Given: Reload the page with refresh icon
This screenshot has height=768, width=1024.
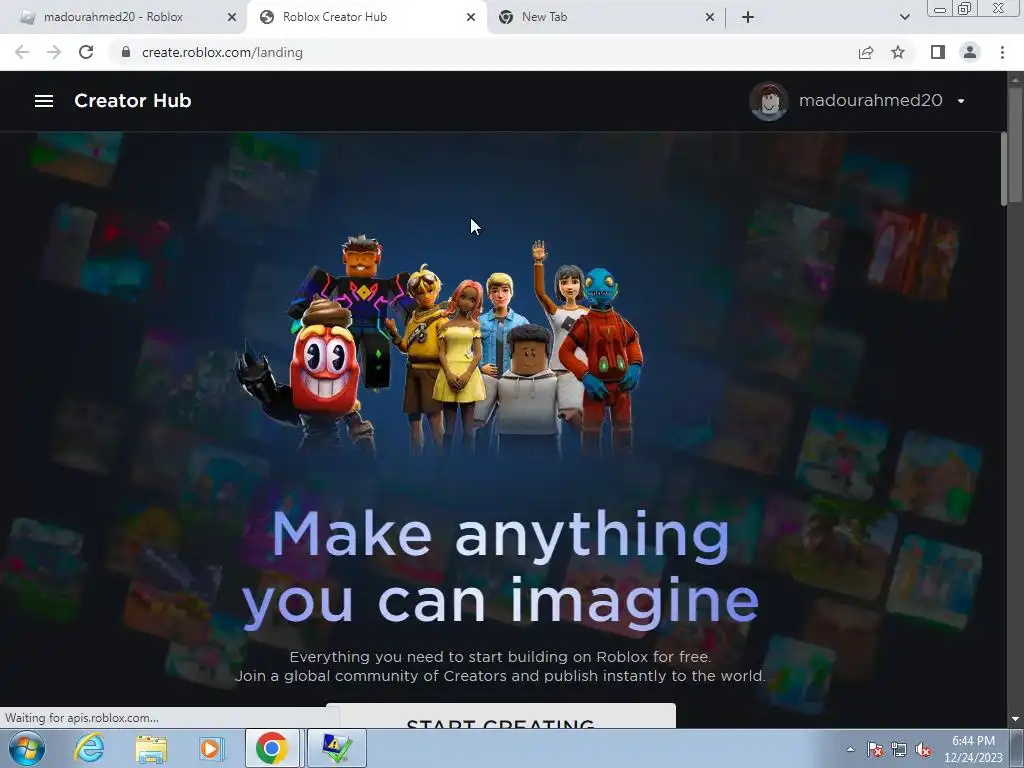Looking at the screenshot, I should click(x=86, y=52).
